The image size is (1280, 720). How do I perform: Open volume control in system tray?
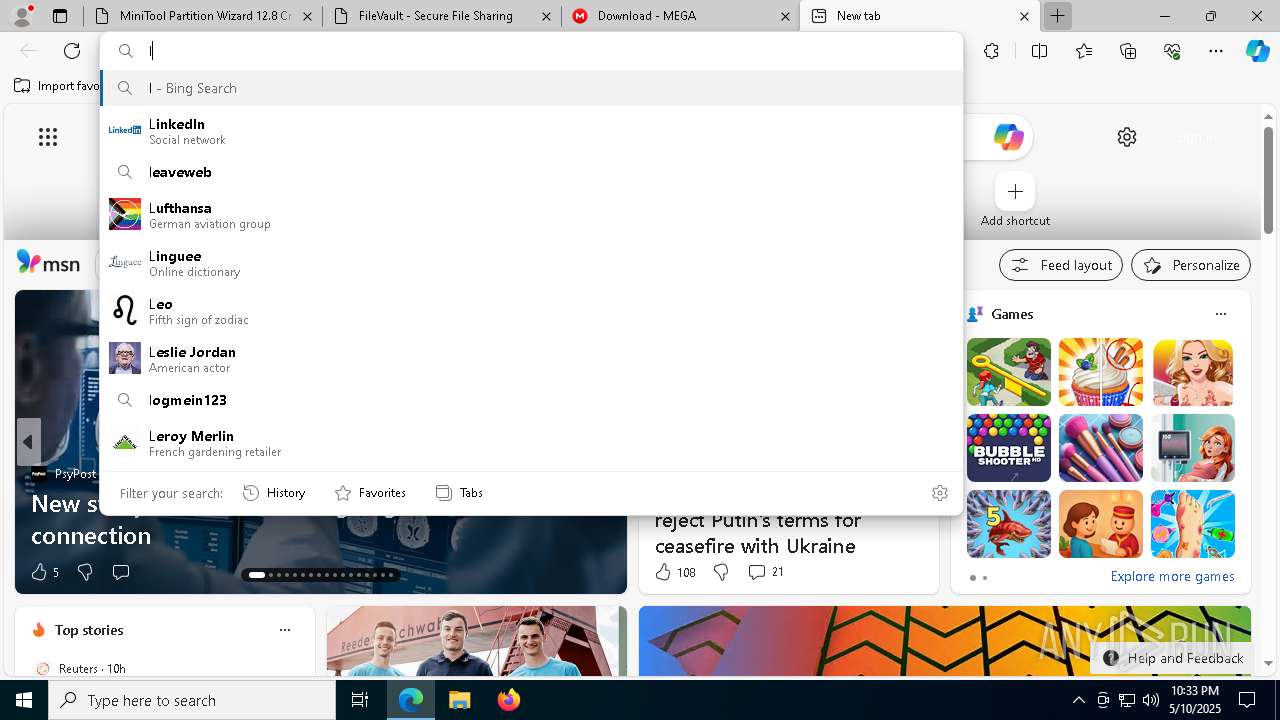[1150, 700]
